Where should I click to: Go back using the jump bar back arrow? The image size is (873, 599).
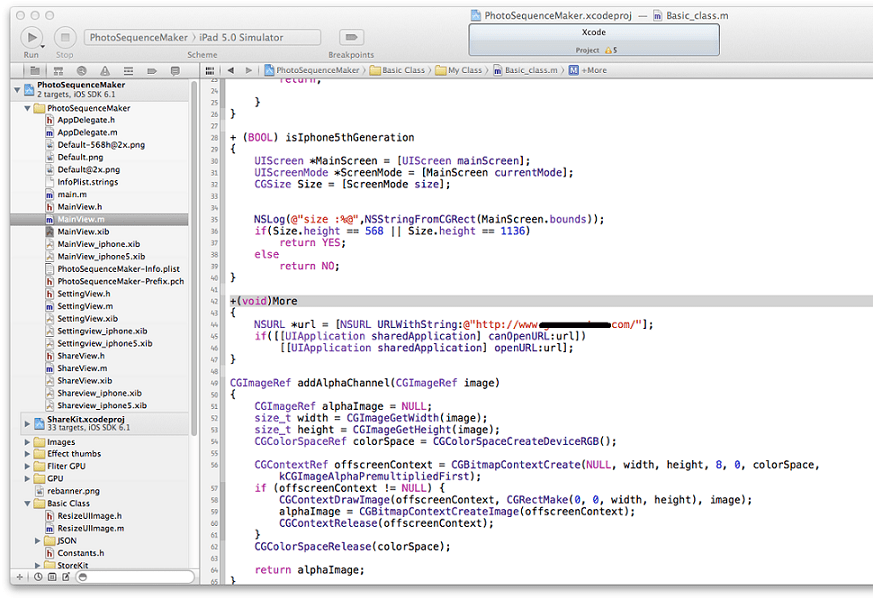click(x=230, y=70)
